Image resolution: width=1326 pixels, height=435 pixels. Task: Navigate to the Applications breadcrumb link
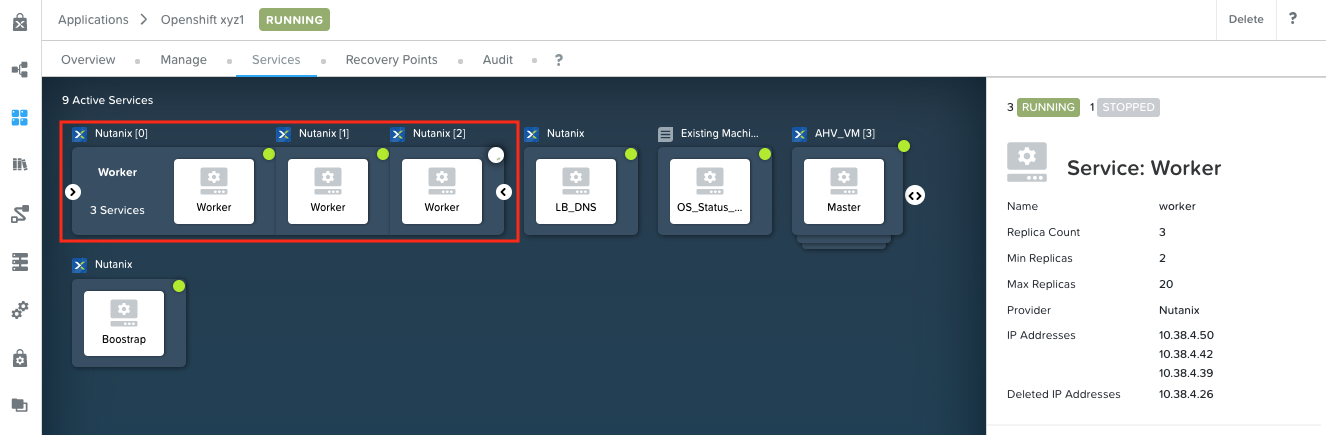click(93, 19)
